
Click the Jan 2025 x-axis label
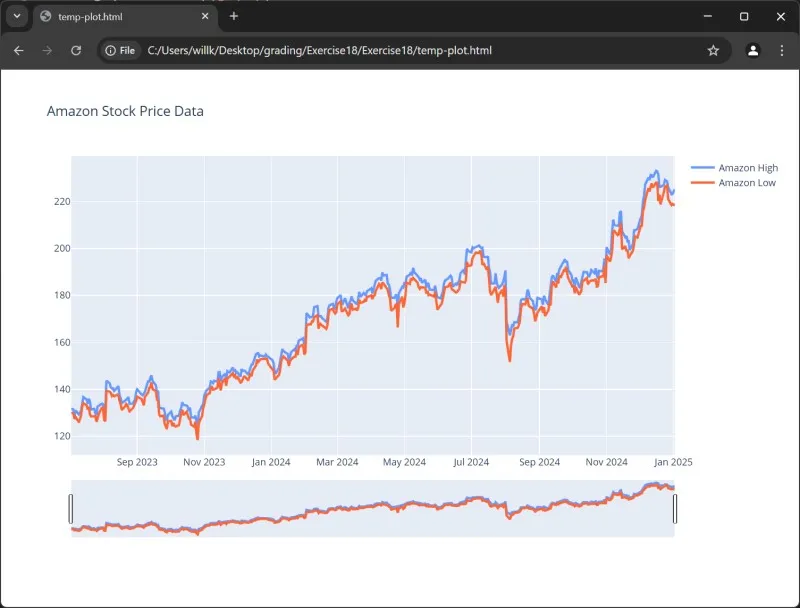(673, 462)
